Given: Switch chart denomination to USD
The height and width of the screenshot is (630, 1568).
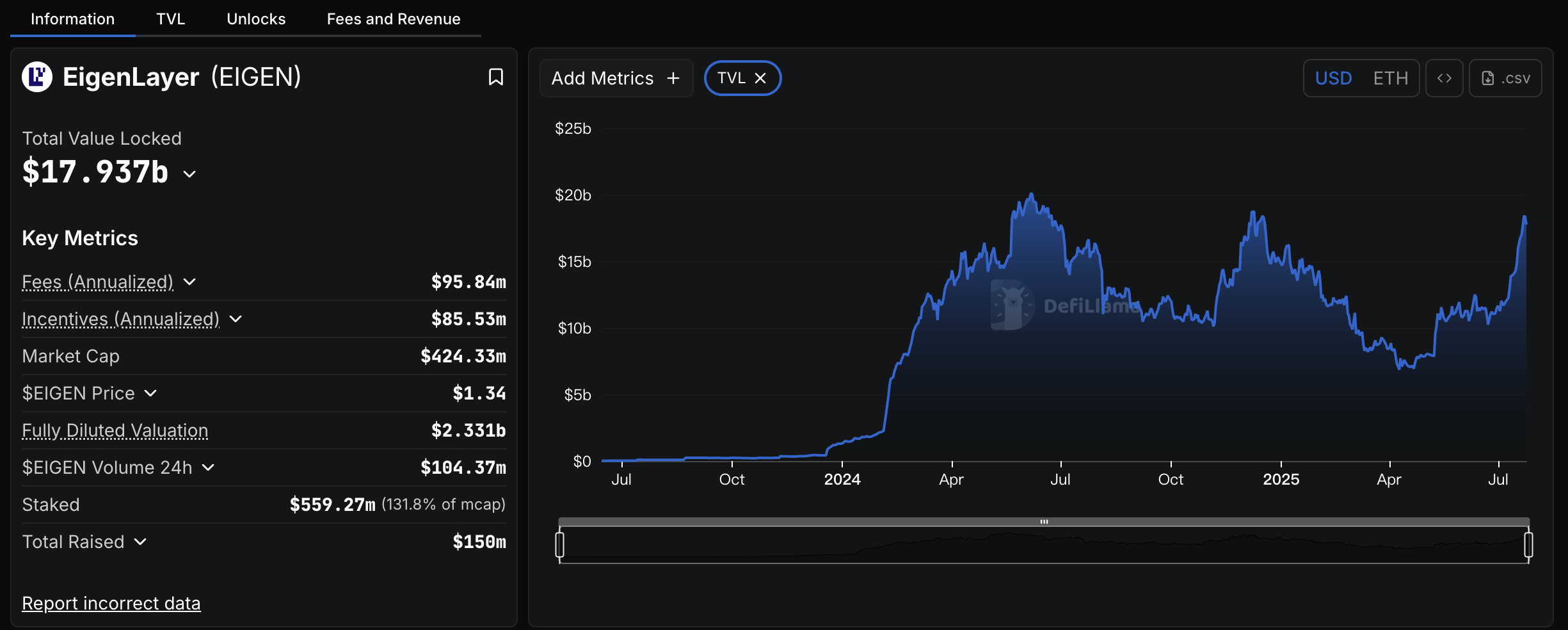Looking at the screenshot, I should coord(1333,78).
